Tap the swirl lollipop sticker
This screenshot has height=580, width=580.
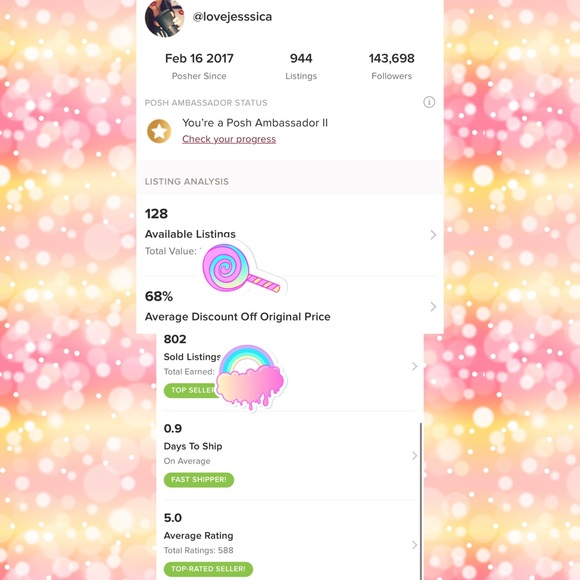[x=244, y=269]
